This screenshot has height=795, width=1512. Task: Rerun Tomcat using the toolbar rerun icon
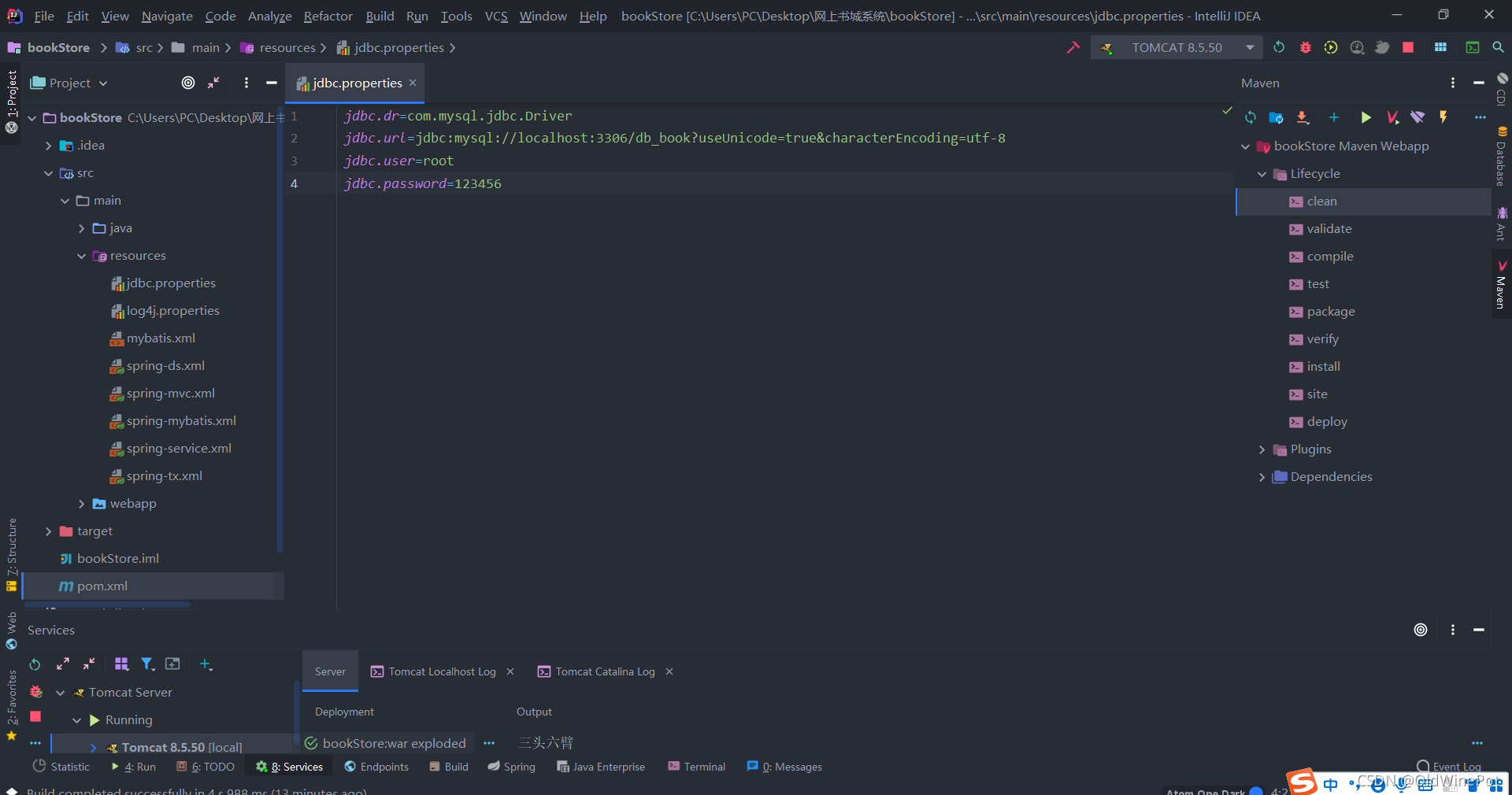click(x=1279, y=47)
